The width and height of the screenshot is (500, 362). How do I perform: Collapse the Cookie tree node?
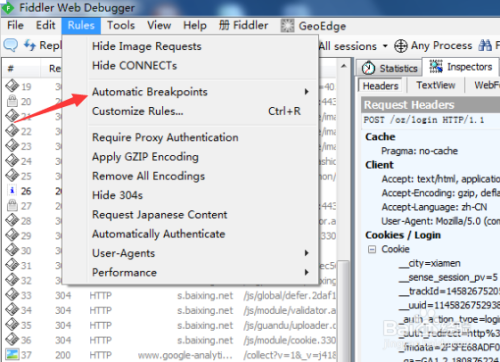(x=372, y=249)
